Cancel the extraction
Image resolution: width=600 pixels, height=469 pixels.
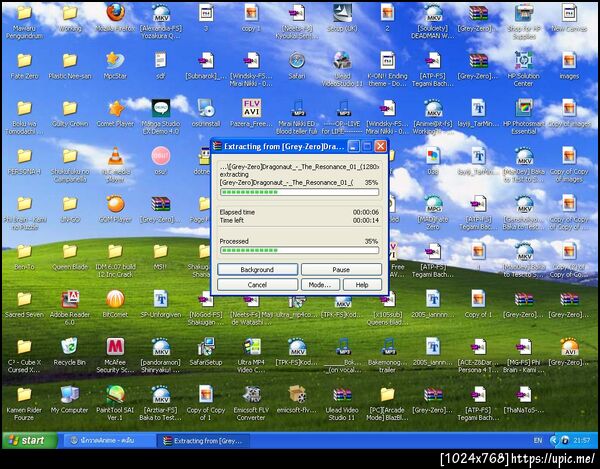pyautogui.click(x=257, y=285)
